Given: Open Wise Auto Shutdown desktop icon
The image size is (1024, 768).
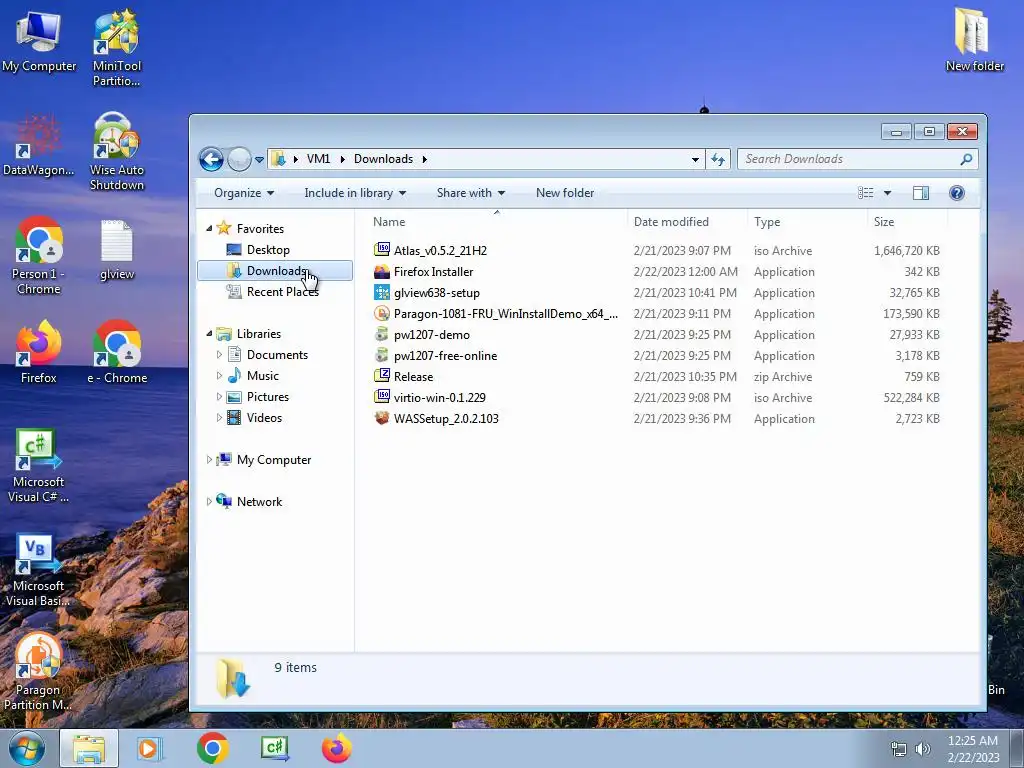Looking at the screenshot, I should 116,152.
